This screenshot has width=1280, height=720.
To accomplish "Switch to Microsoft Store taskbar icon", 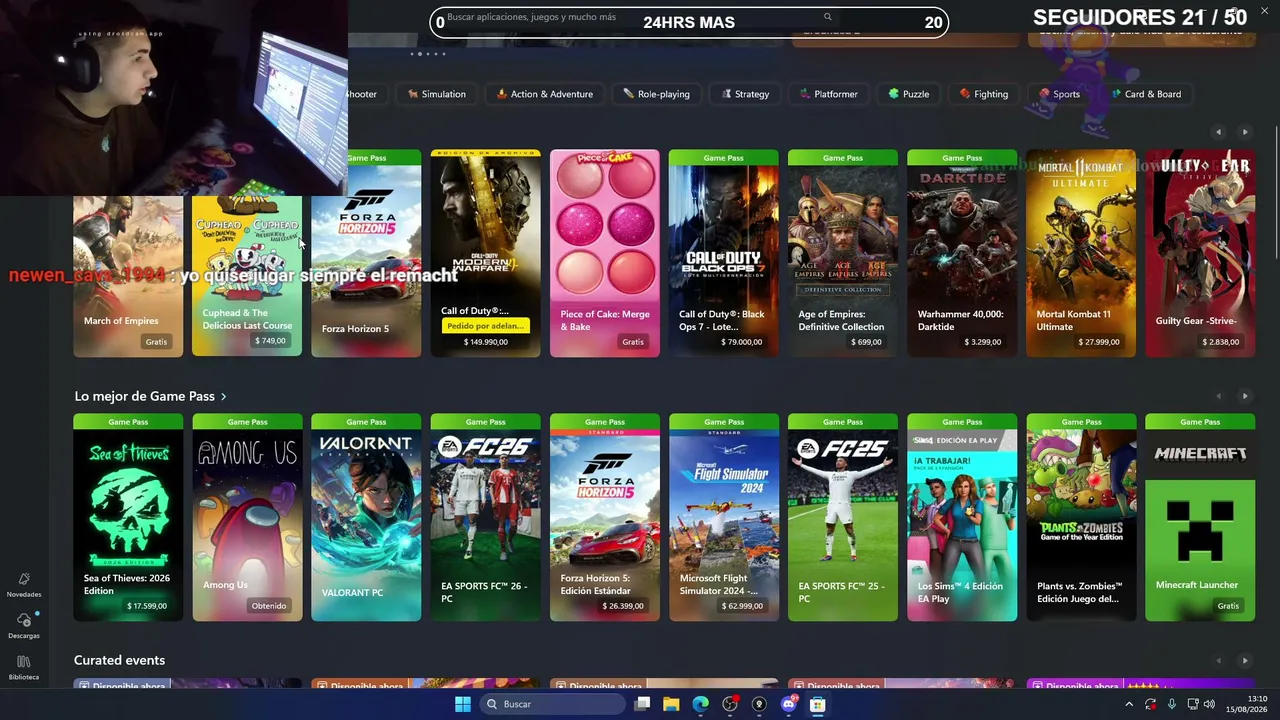I will tap(817, 704).
